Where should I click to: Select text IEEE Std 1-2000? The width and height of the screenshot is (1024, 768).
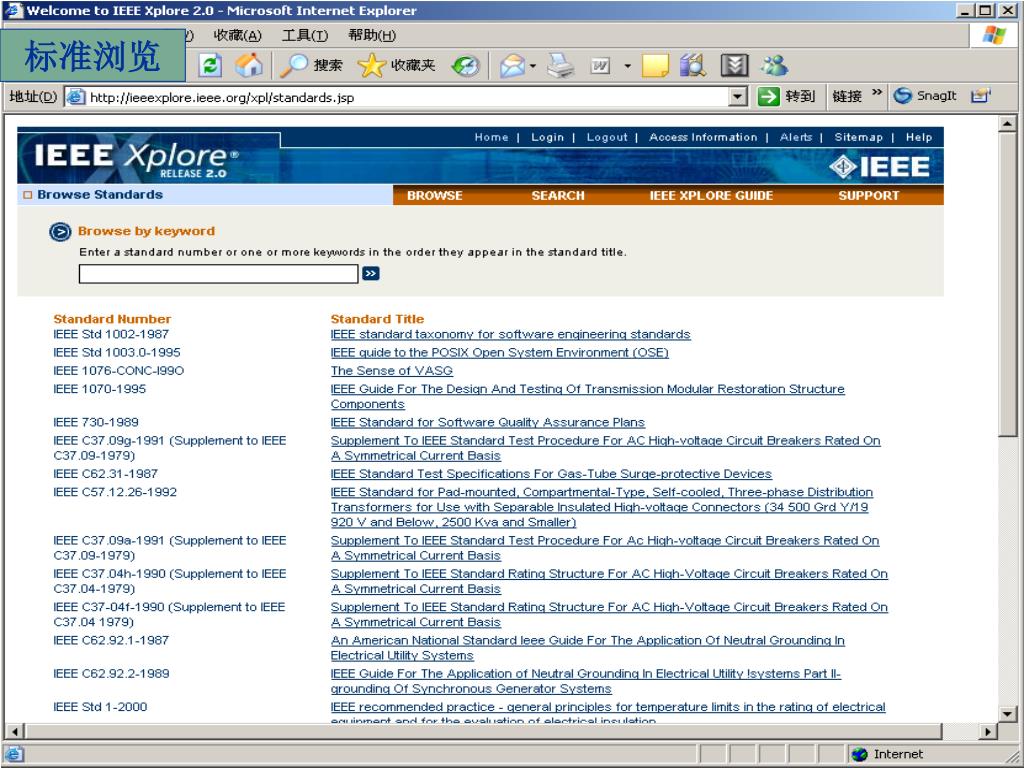coord(100,707)
